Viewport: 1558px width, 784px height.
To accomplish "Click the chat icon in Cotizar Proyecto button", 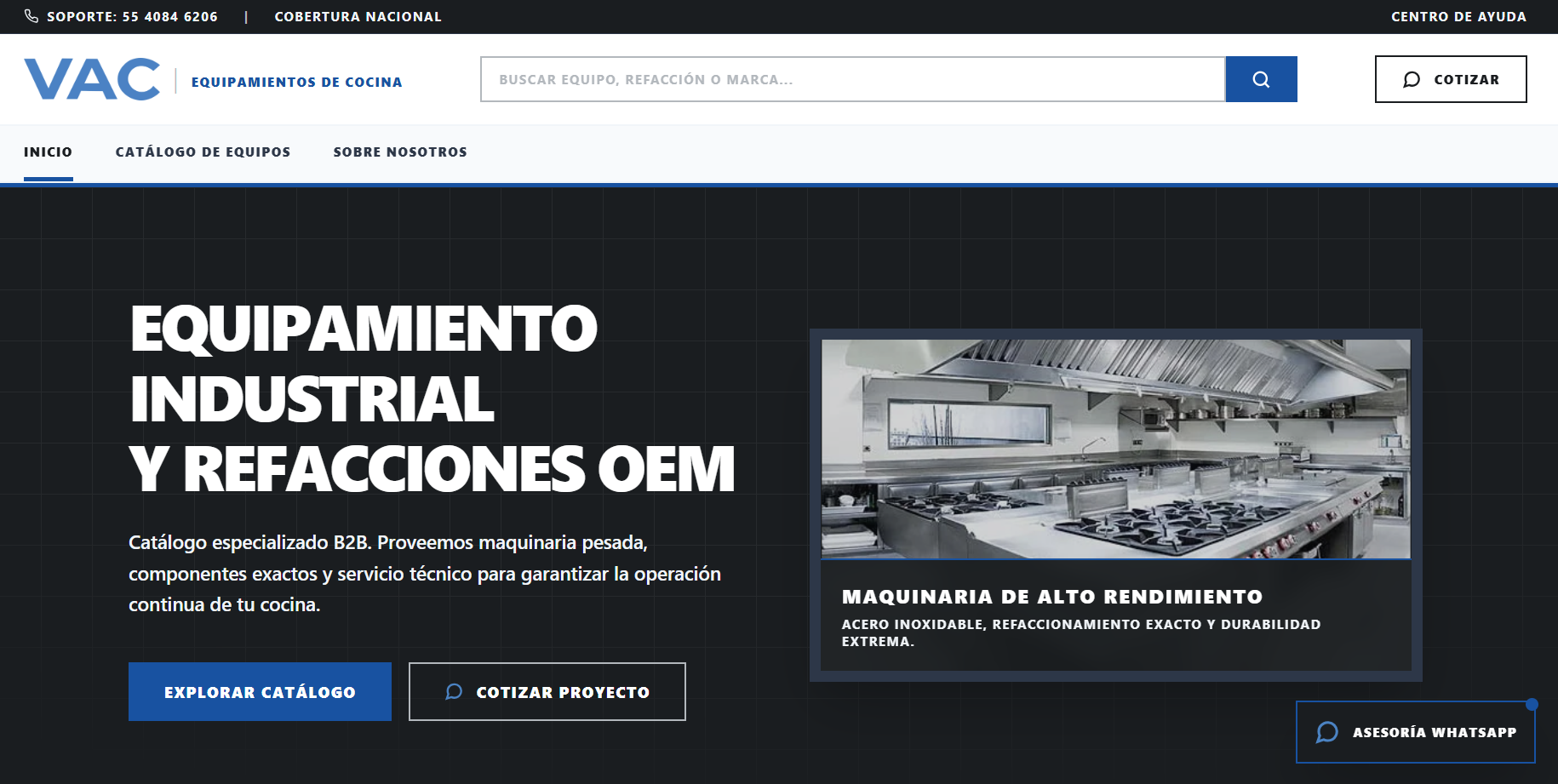I will tap(454, 692).
